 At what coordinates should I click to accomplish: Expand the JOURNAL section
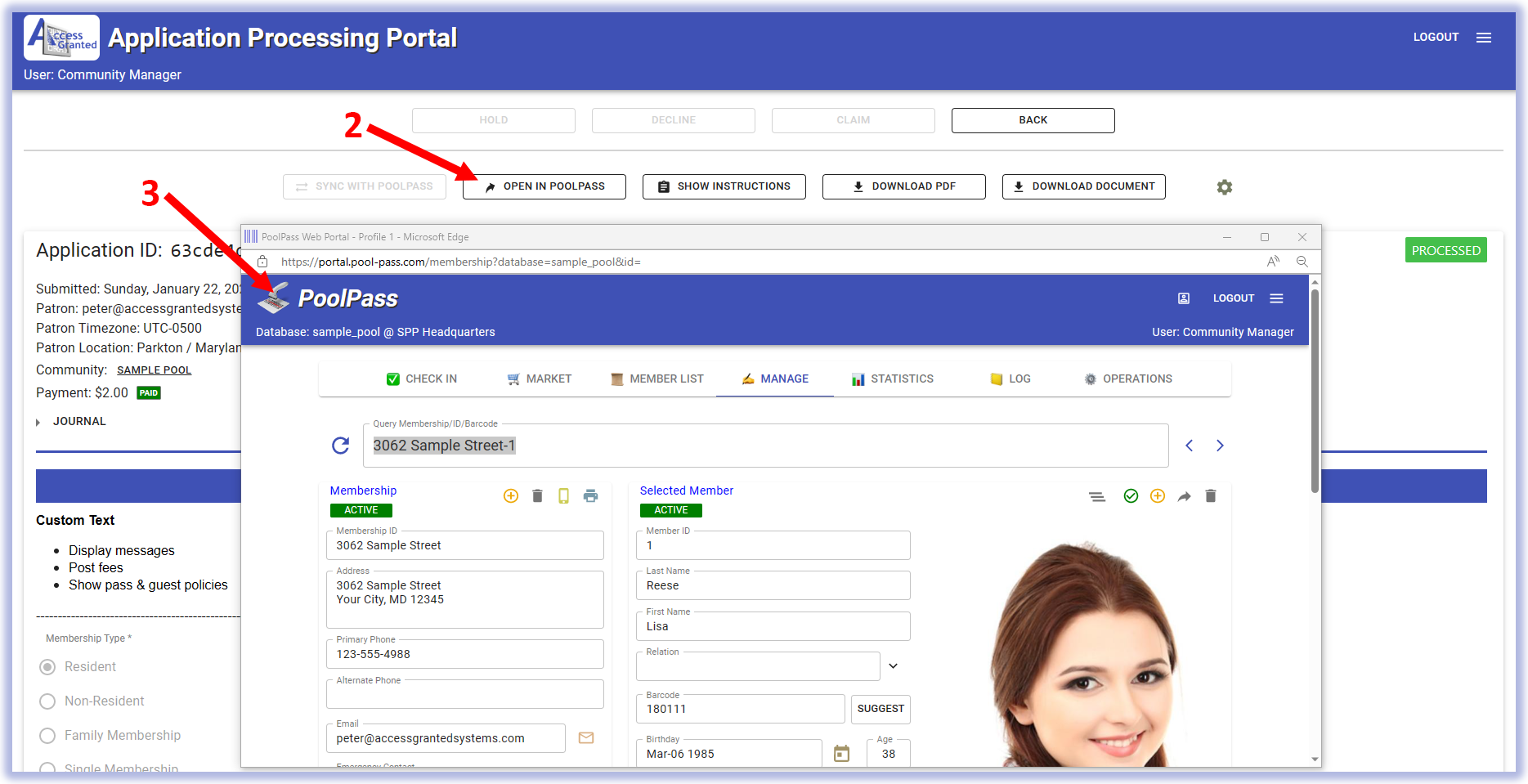tap(71, 422)
